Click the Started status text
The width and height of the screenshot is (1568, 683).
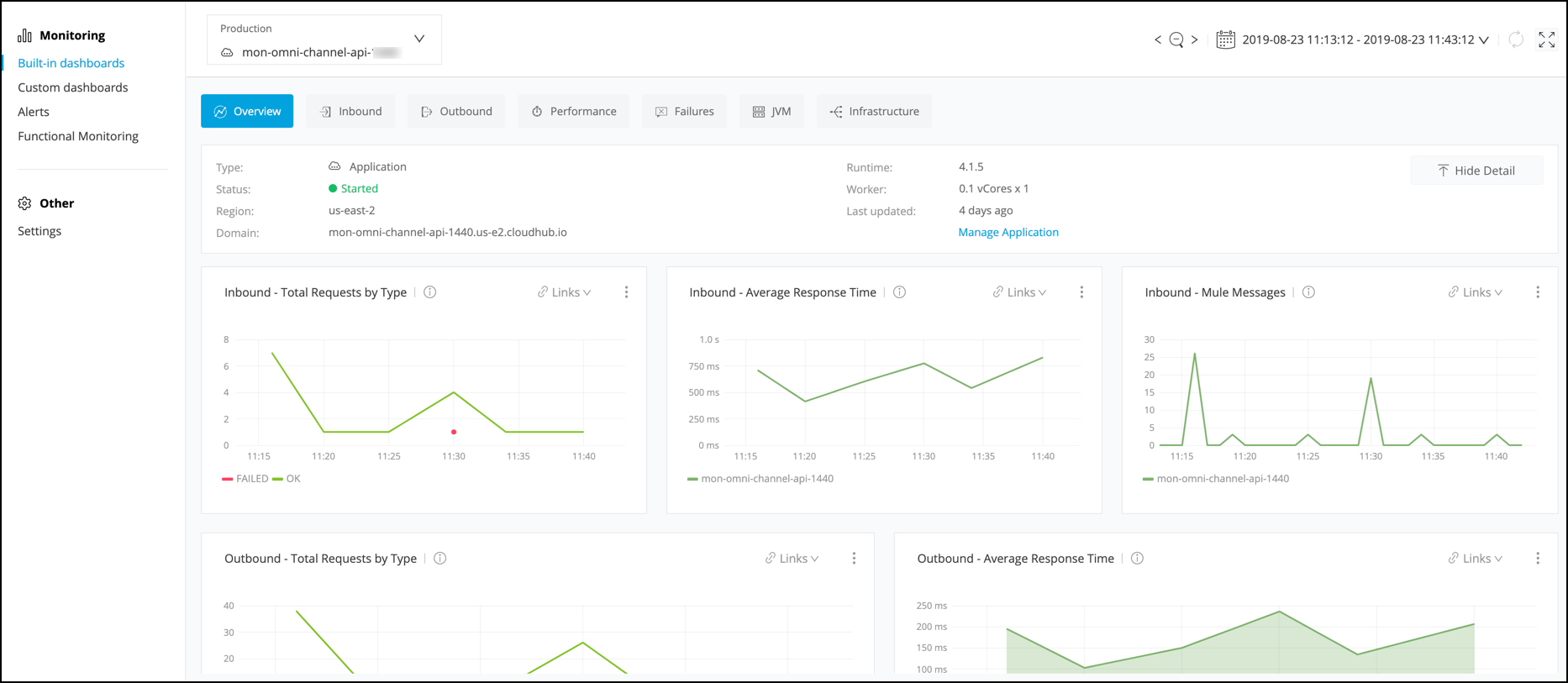[x=360, y=188]
